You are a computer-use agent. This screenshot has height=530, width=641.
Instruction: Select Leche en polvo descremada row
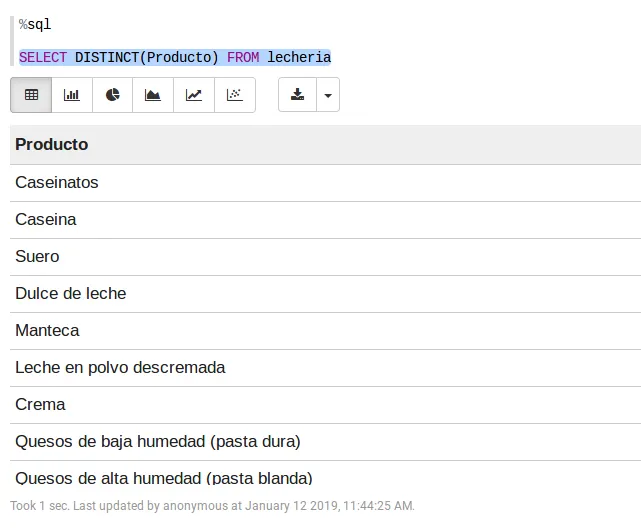pyautogui.click(x=325, y=368)
